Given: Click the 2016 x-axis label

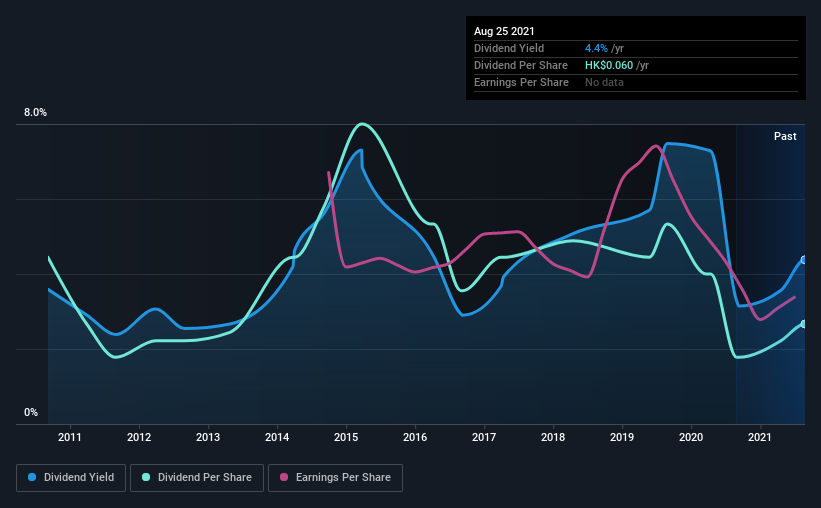Looking at the screenshot, I should [415, 437].
